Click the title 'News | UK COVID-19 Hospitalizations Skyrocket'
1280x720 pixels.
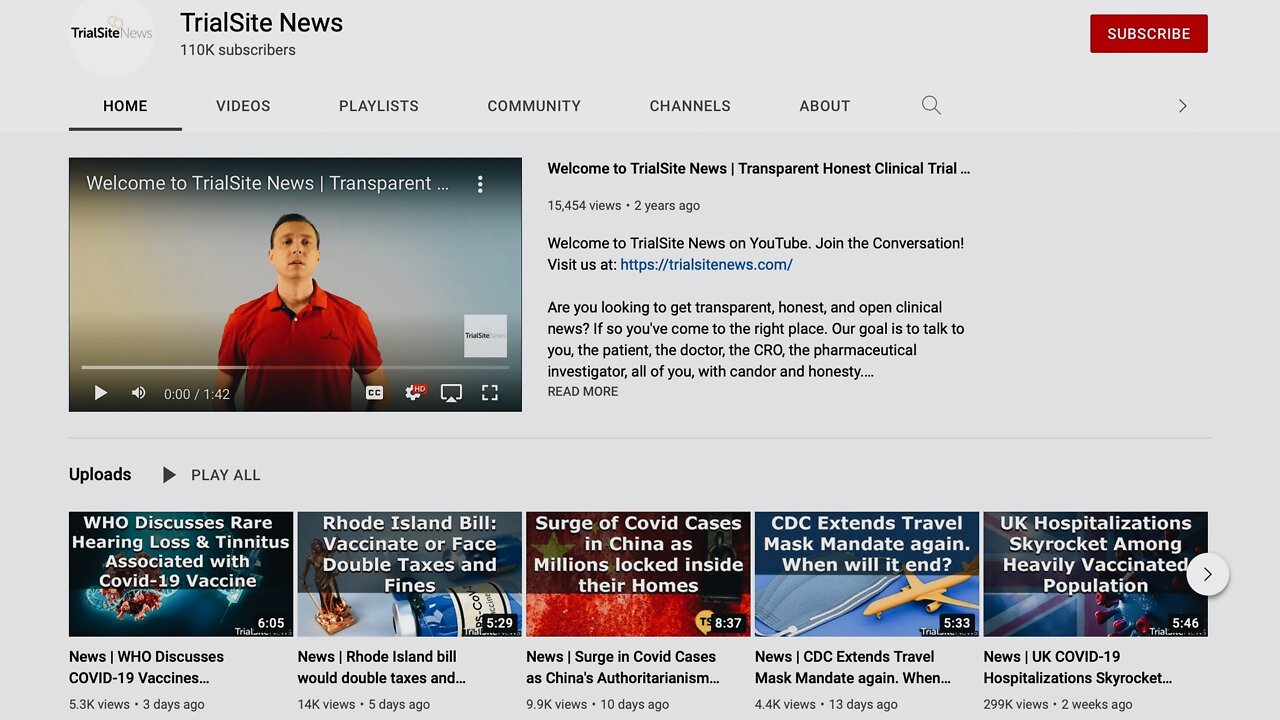pyautogui.click(x=1078, y=667)
